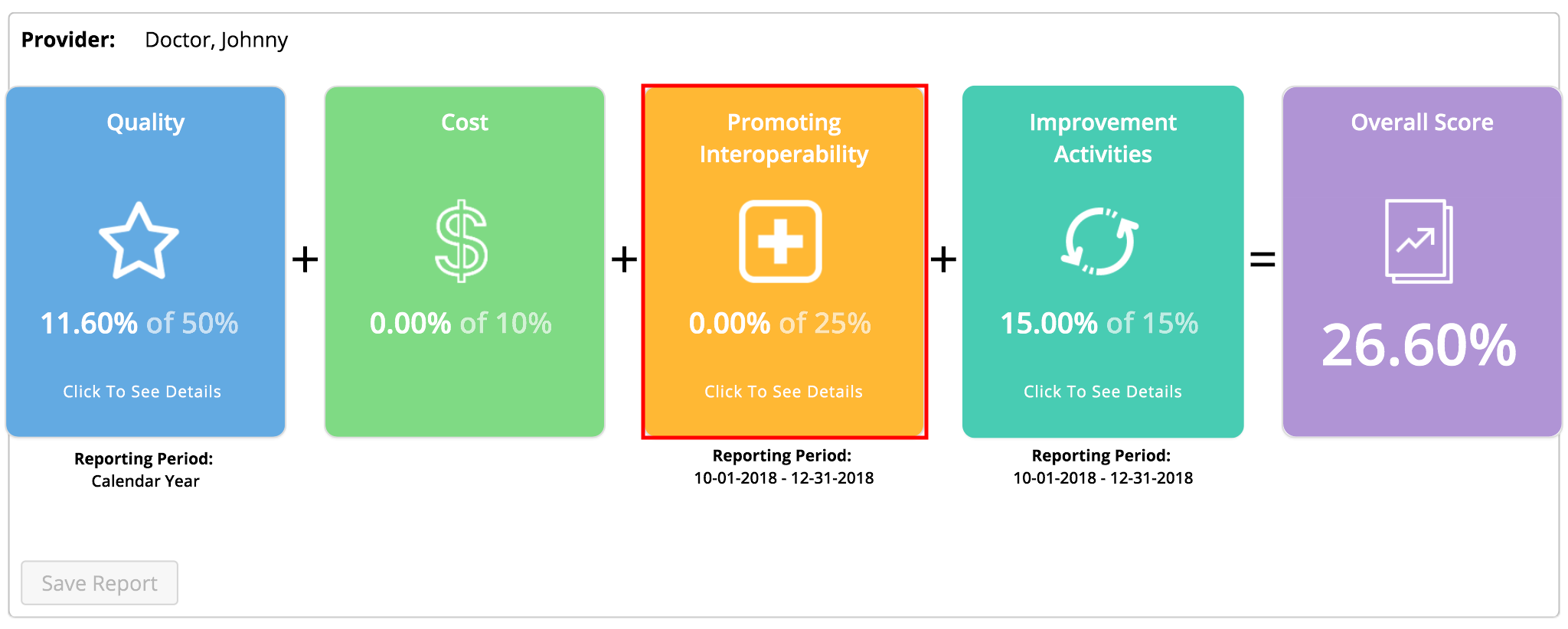Click the Promoting Interoperability heading
Screen dimensions: 1568x629
click(x=784, y=139)
